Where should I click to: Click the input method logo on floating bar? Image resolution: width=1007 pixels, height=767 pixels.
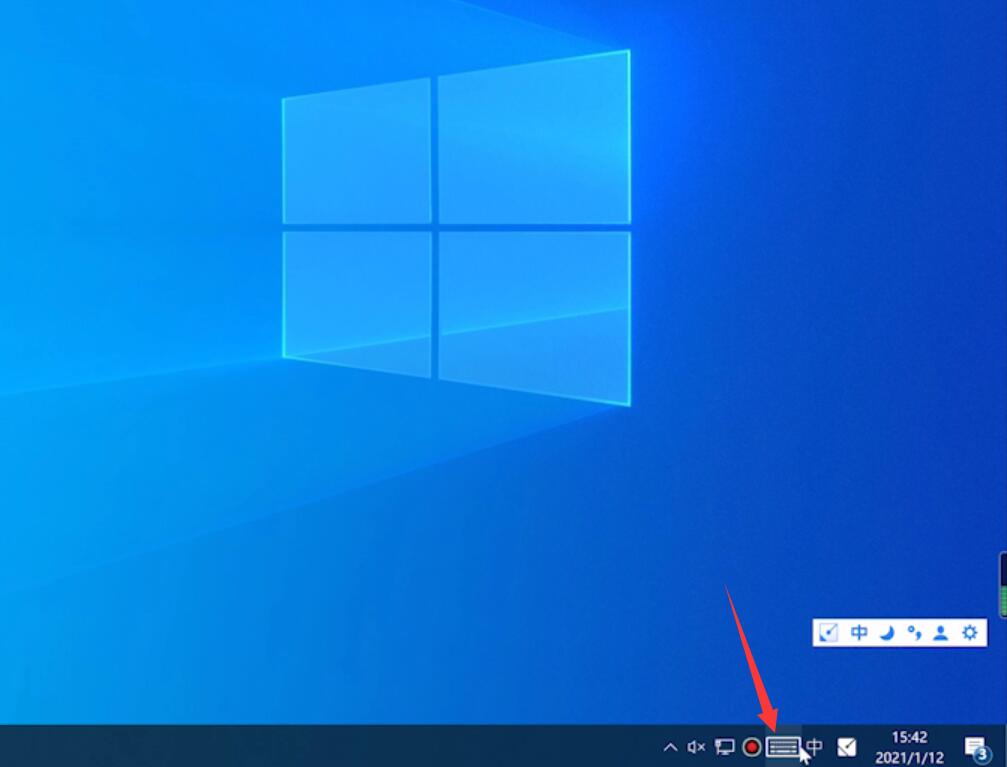tap(828, 633)
